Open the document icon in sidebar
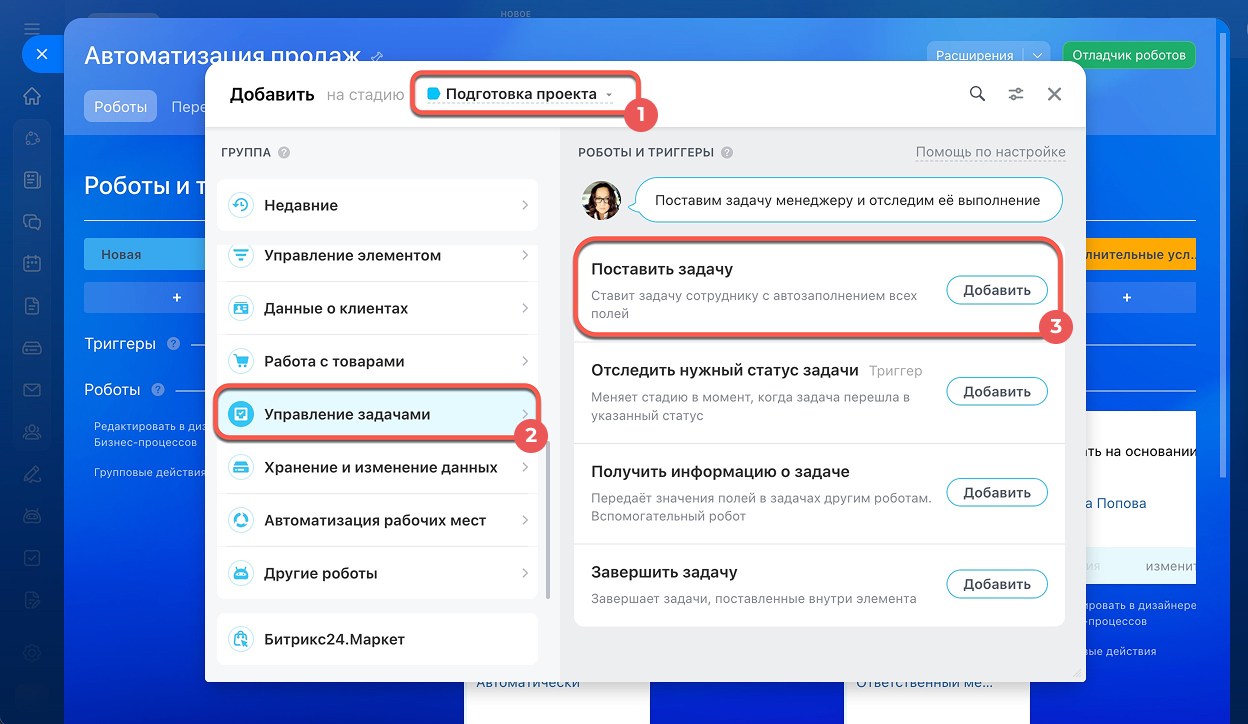The width and height of the screenshot is (1248, 724). pyautogui.click(x=32, y=306)
